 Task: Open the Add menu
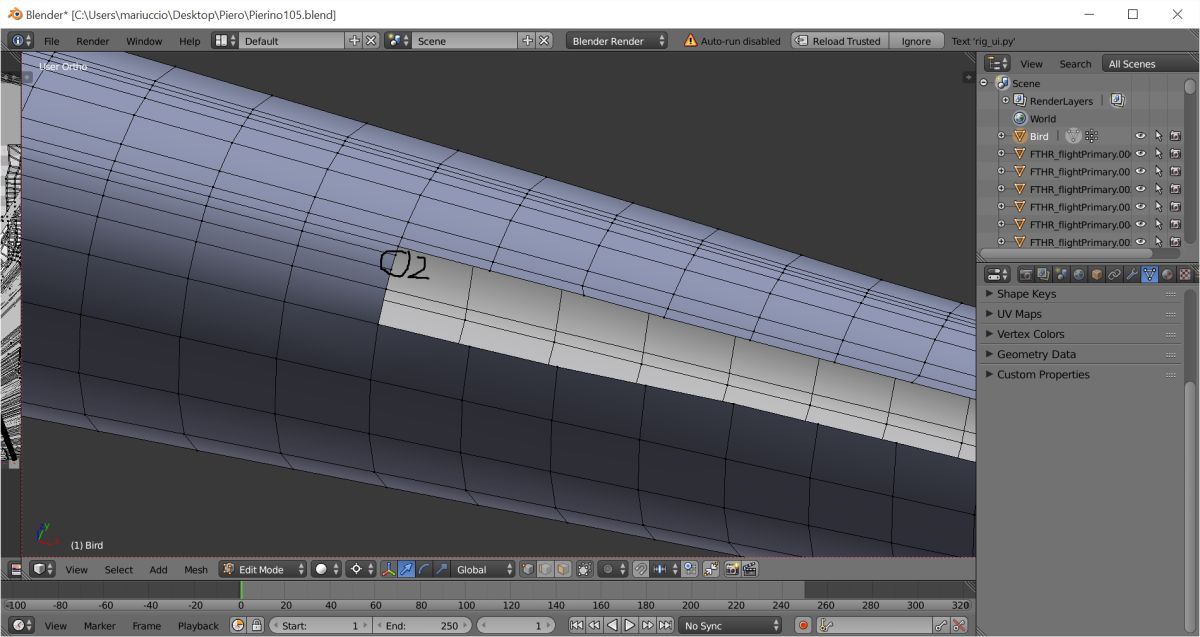click(158, 570)
